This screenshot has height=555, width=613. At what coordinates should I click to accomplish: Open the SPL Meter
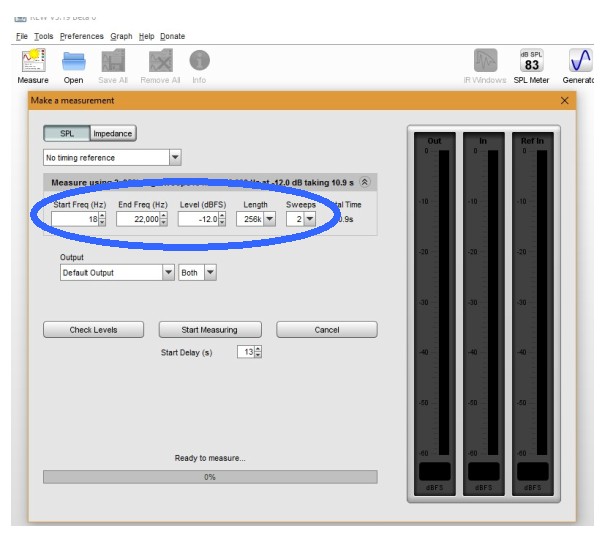click(531, 62)
